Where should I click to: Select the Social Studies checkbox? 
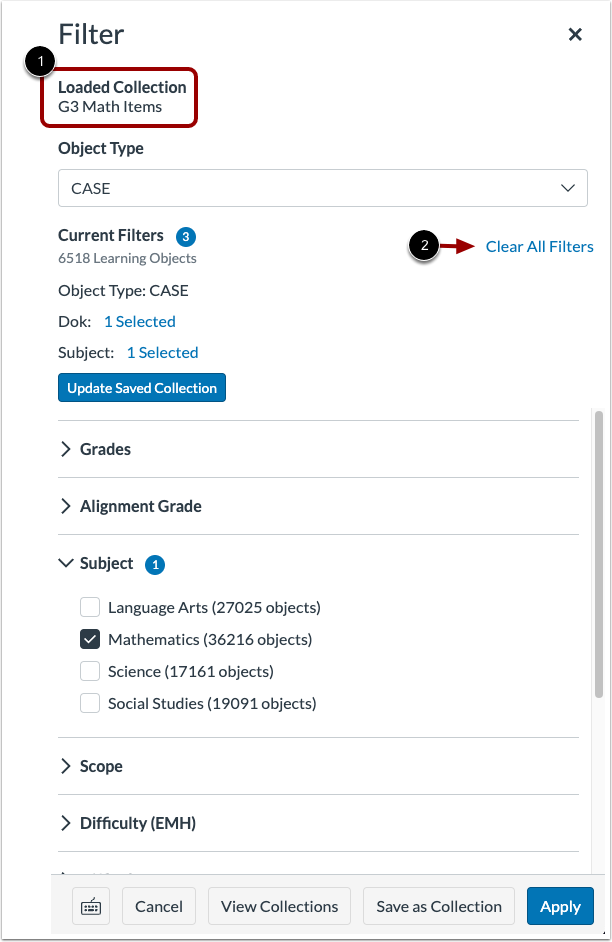(90, 703)
